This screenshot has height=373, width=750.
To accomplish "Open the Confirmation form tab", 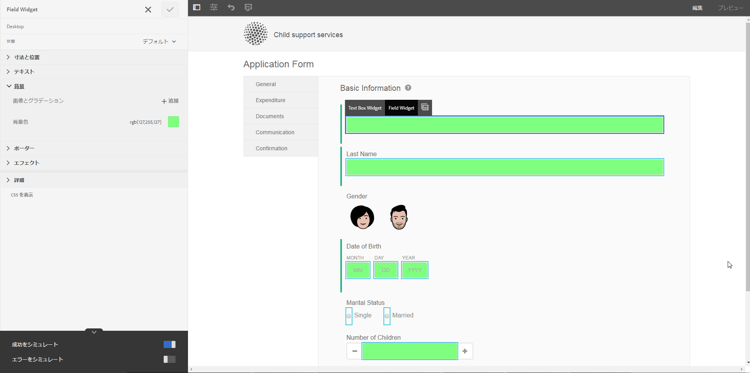I will [x=281, y=148].
